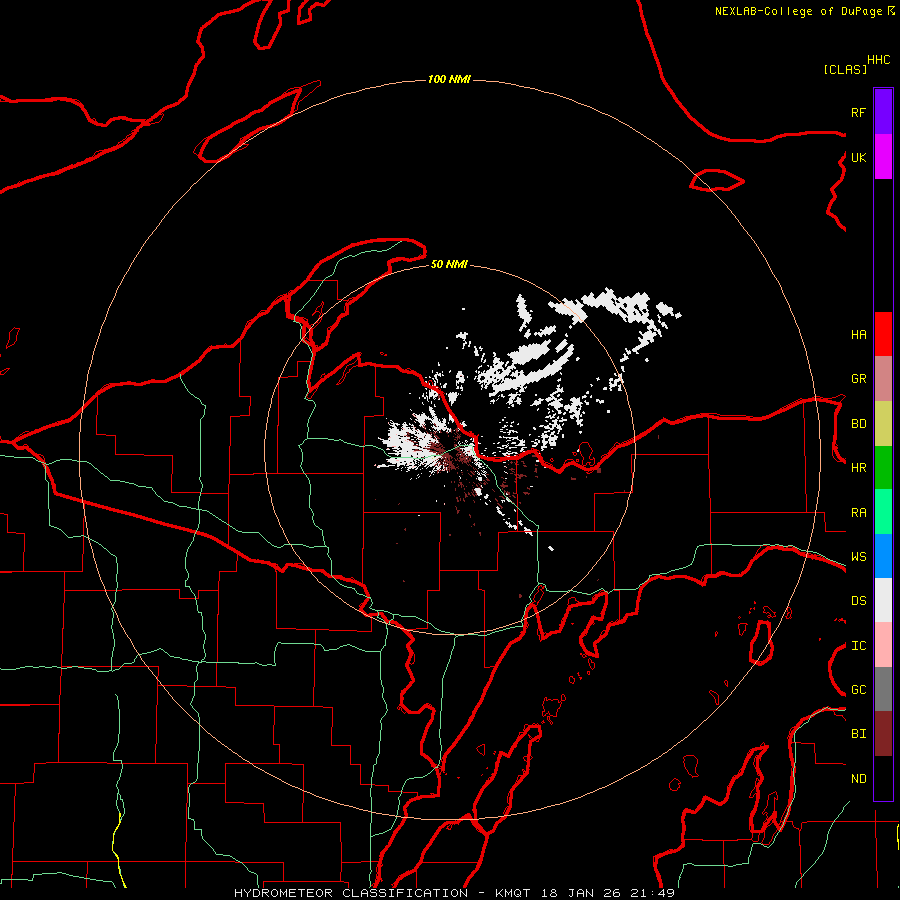Click the GC gray legend swatch

tap(883, 689)
